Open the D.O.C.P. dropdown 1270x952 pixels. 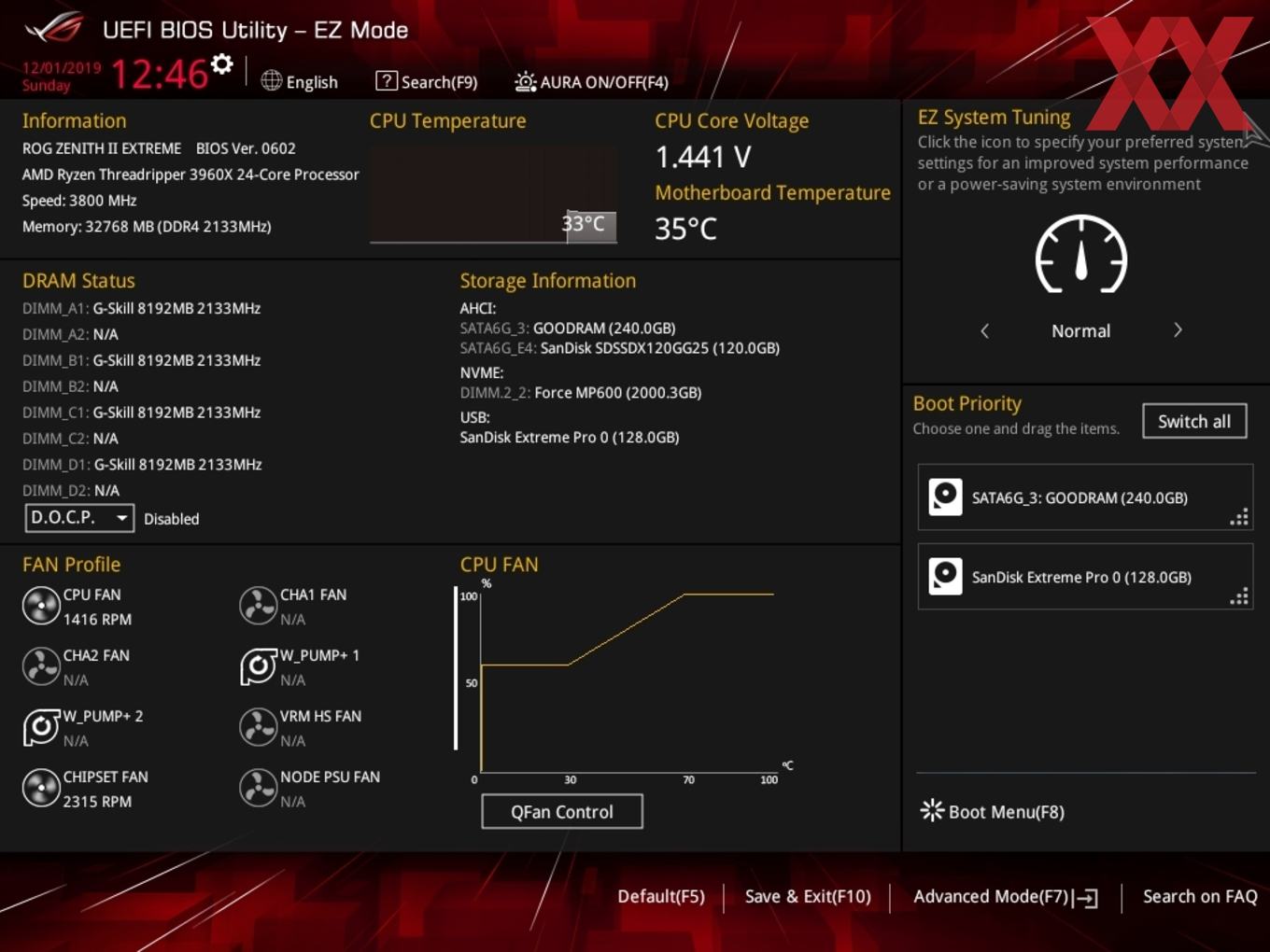[x=79, y=517]
